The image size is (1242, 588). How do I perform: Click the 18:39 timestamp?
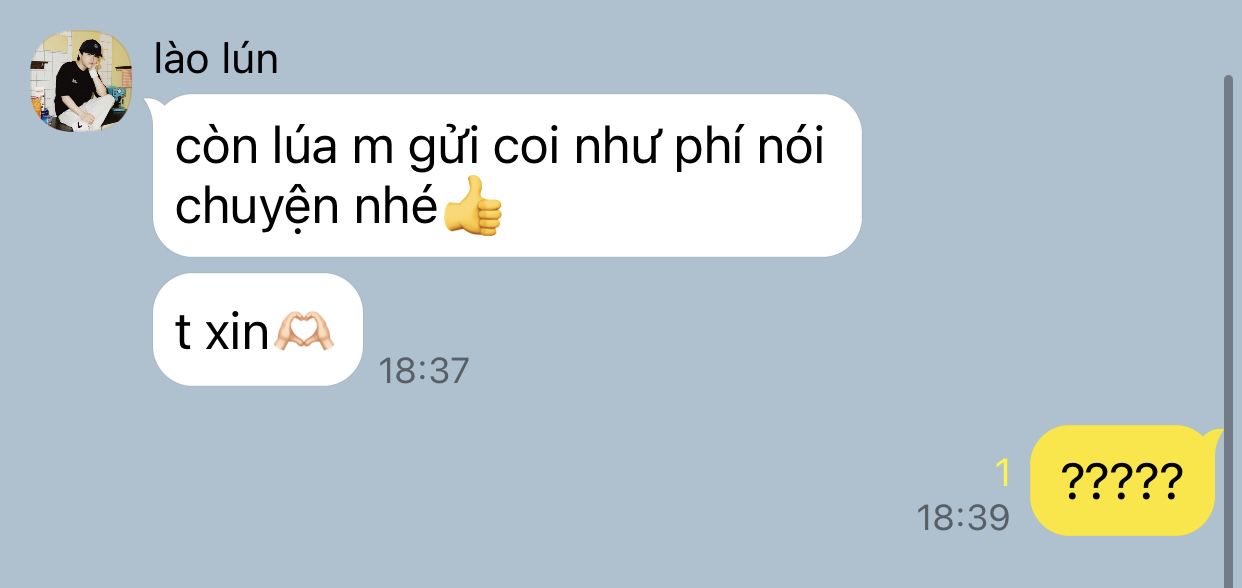tap(963, 517)
